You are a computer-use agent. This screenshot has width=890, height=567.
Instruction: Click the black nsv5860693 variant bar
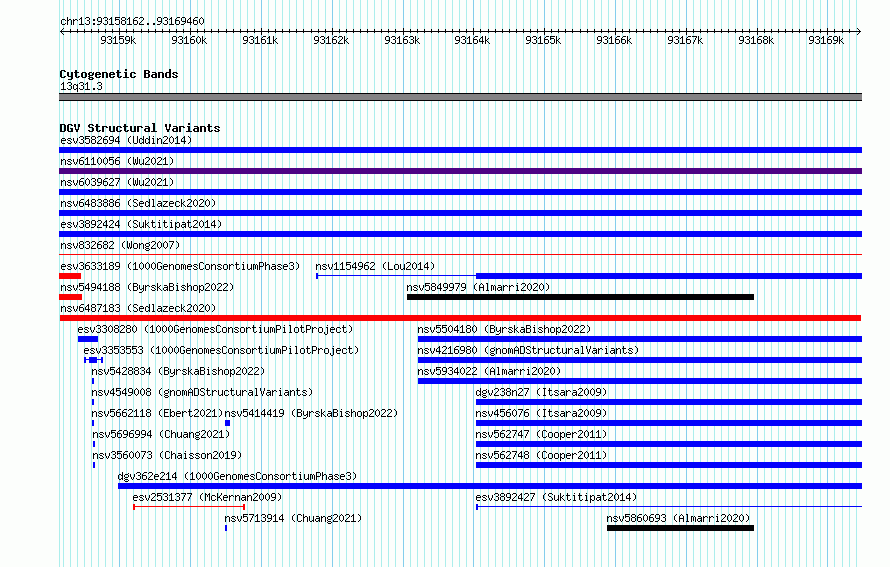tap(681, 528)
